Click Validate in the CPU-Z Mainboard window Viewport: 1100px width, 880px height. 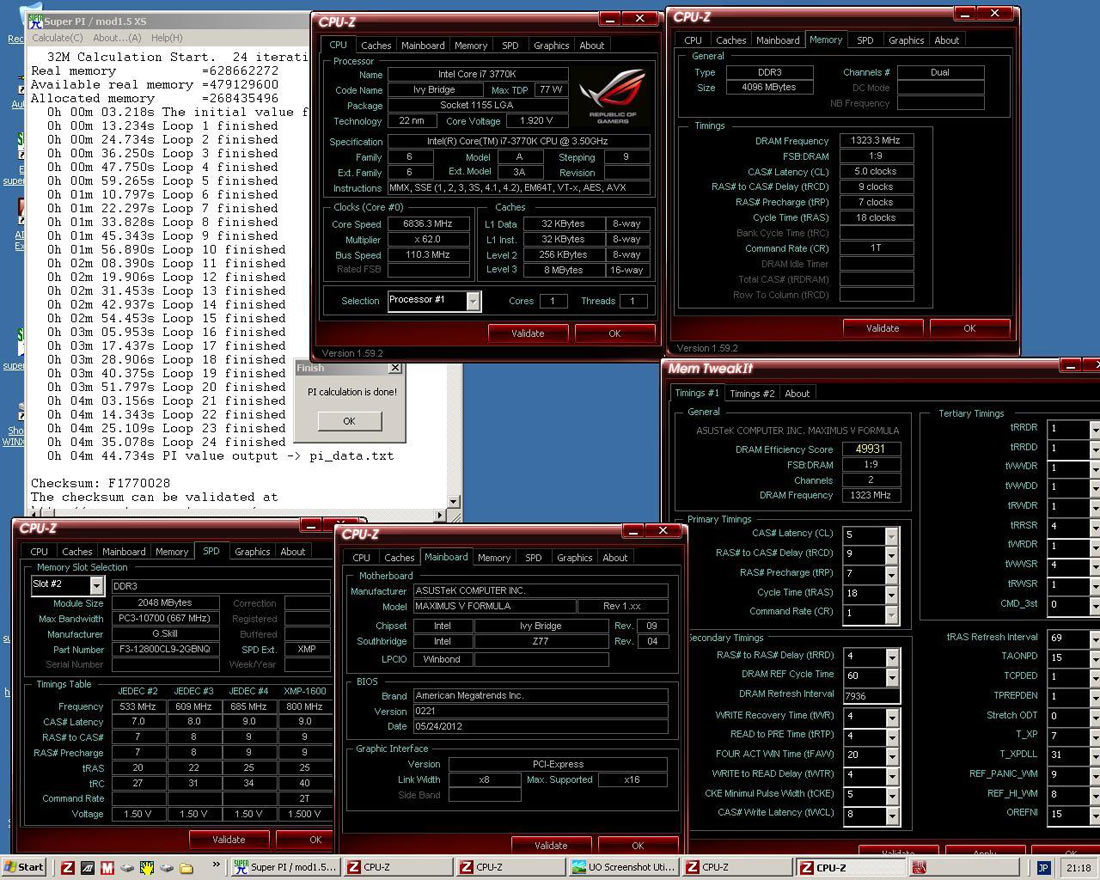coord(550,845)
